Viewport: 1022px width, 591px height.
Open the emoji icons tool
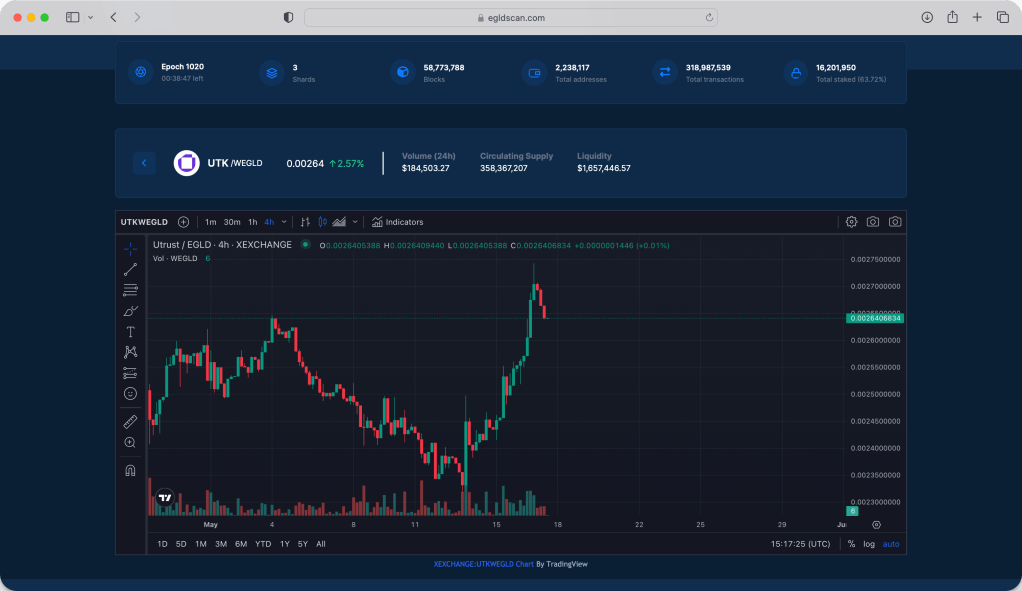130,393
